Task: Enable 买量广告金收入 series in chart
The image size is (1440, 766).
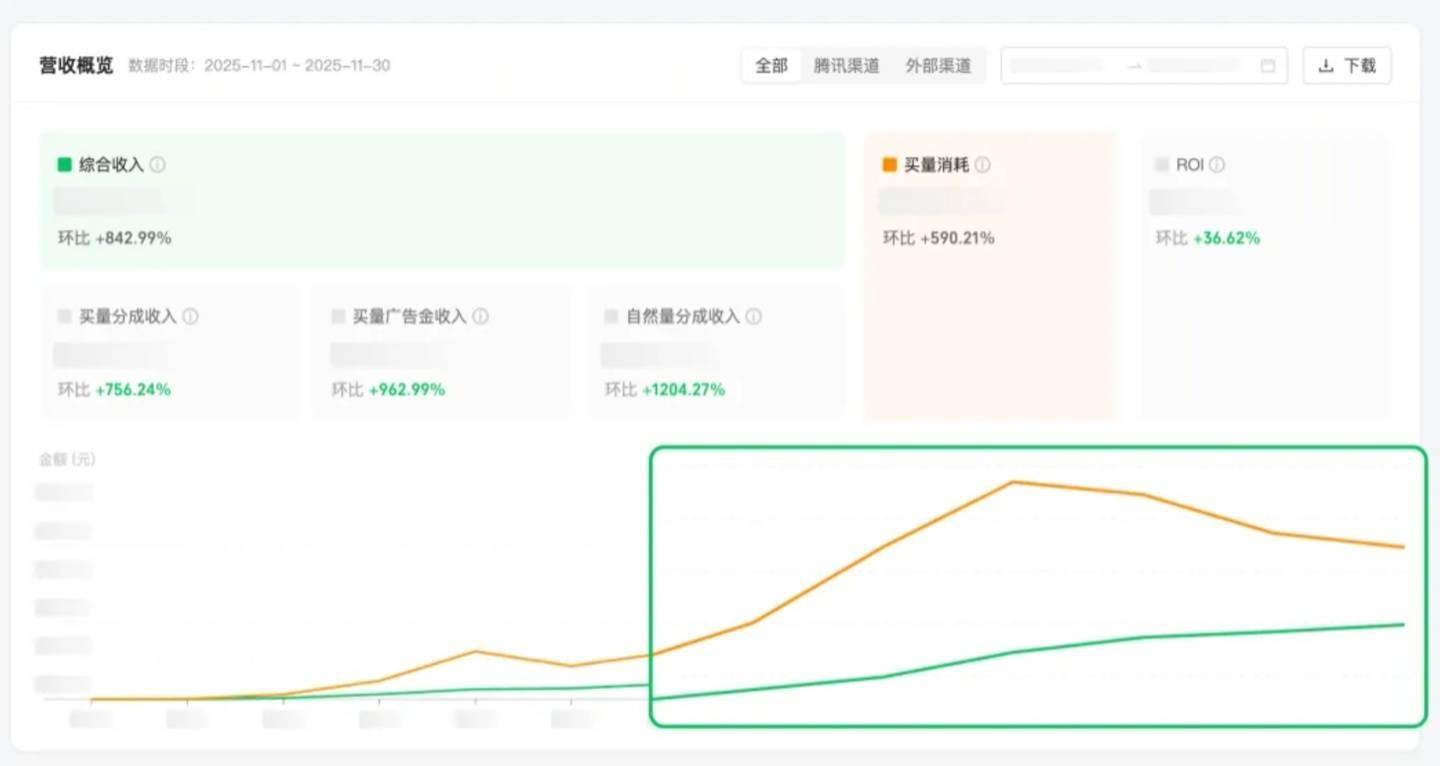Action: coord(441,351)
